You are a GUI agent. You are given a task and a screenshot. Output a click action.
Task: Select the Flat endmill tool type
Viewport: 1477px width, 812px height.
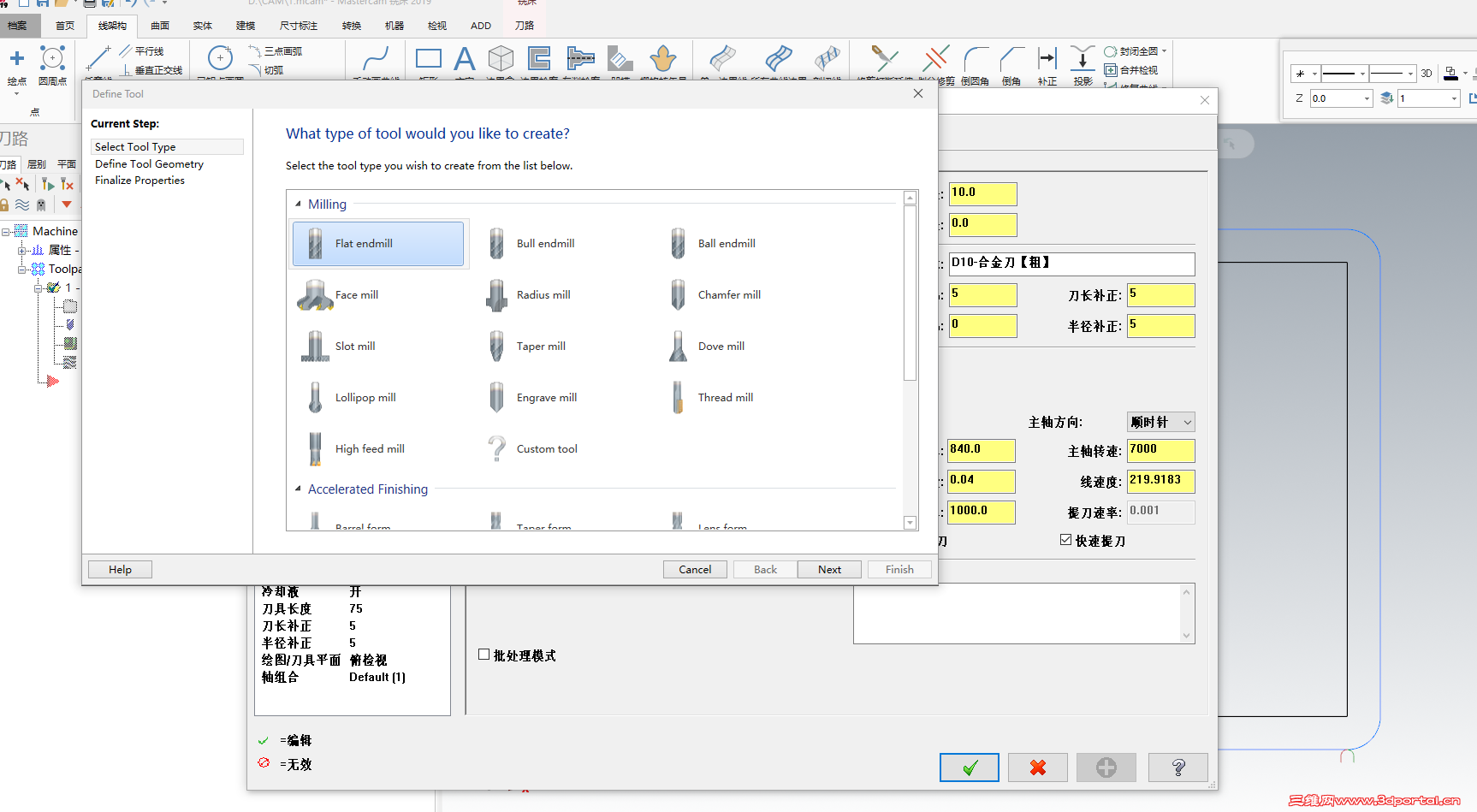tap(378, 244)
